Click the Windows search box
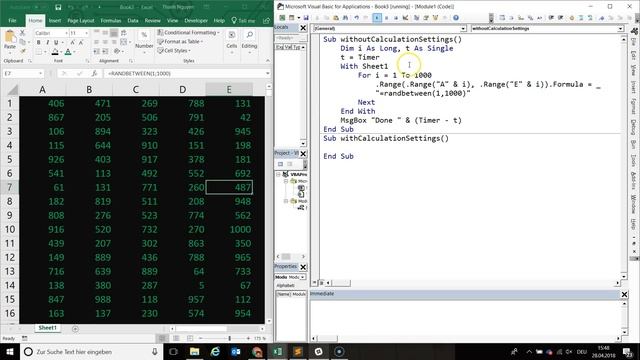The width and height of the screenshot is (640, 360). click(x=91, y=351)
